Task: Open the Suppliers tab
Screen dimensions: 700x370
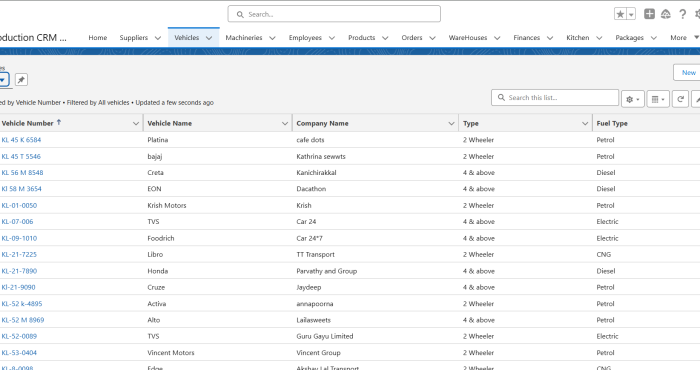Action: click(133, 38)
